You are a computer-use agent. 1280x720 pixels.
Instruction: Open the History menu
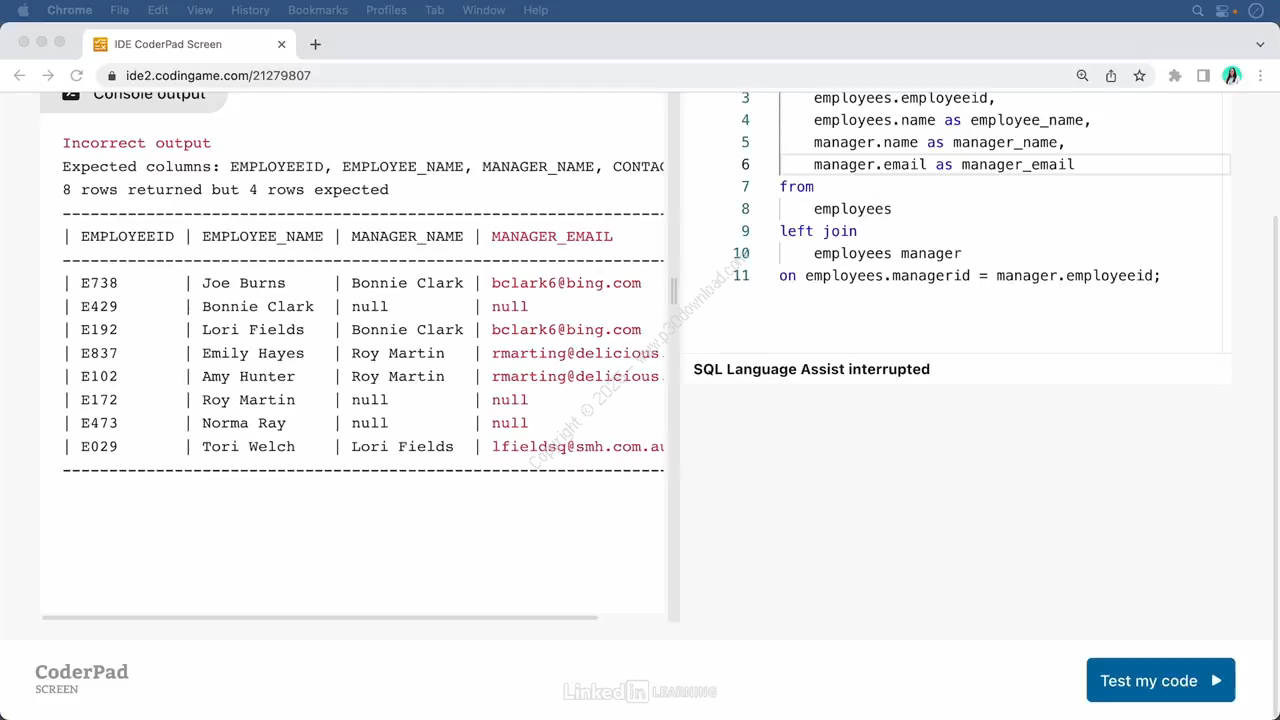(250, 10)
